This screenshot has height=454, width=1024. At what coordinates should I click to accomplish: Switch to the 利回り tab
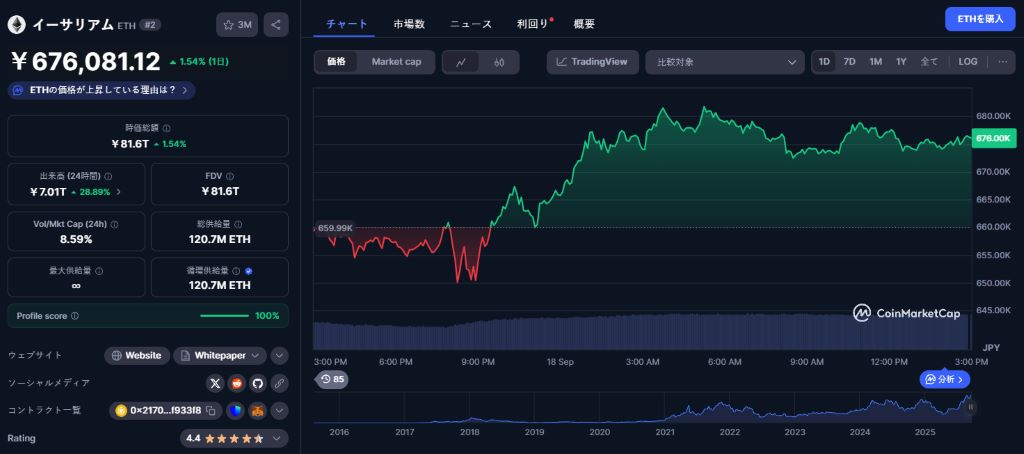pyautogui.click(x=532, y=24)
